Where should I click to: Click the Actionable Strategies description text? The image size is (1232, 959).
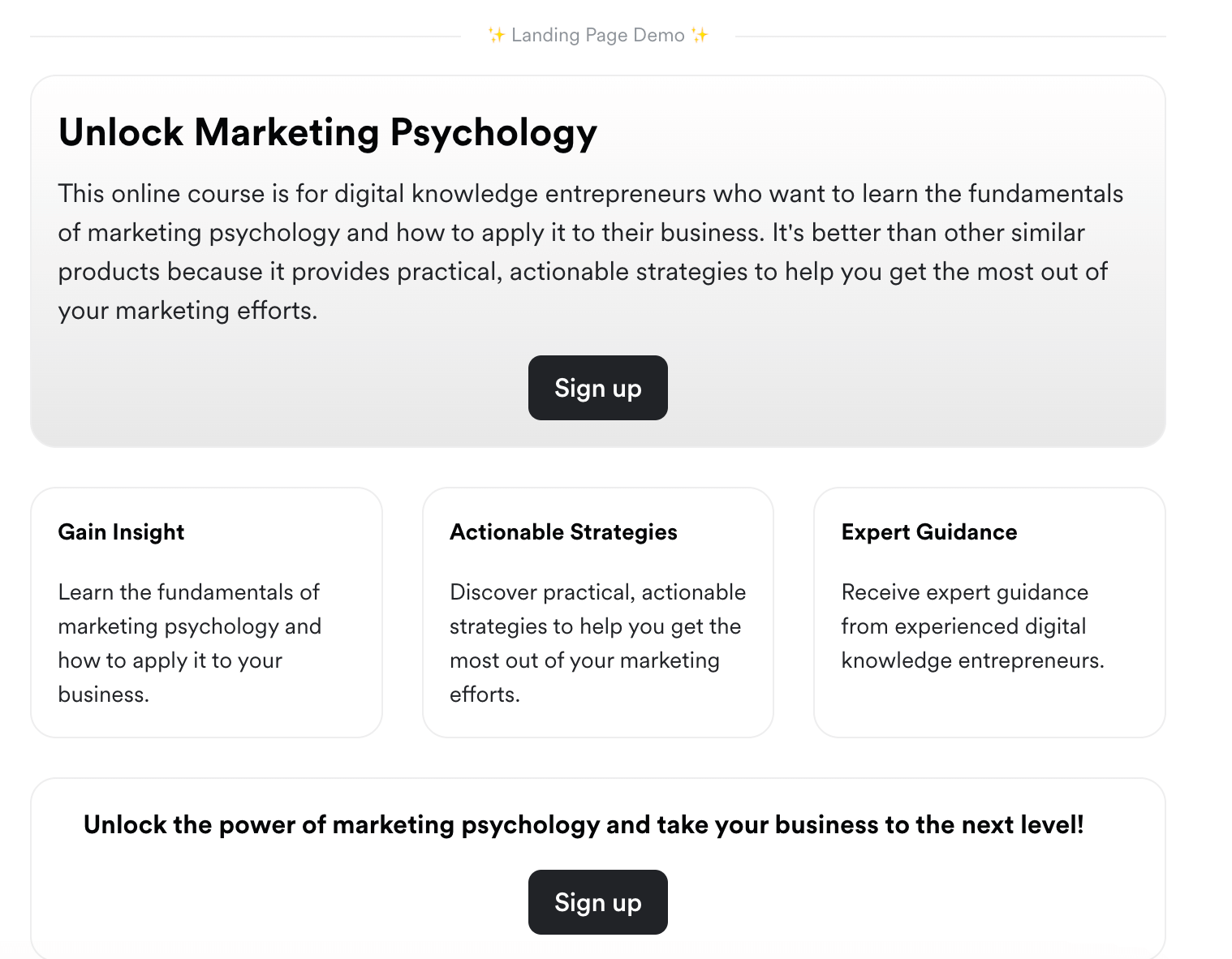(x=597, y=643)
